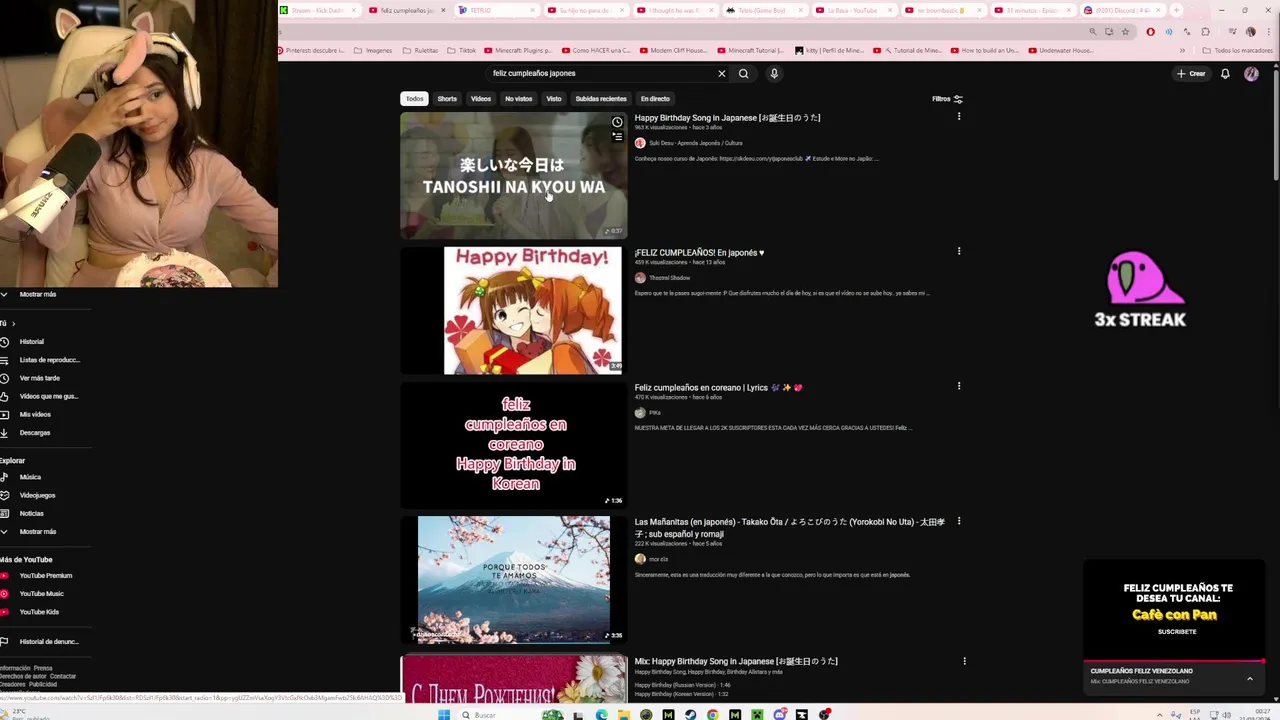The width and height of the screenshot is (1280, 720).
Task: Open Happy Birthday Song in Japanese thumbnail
Action: pyautogui.click(x=513, y=175)
